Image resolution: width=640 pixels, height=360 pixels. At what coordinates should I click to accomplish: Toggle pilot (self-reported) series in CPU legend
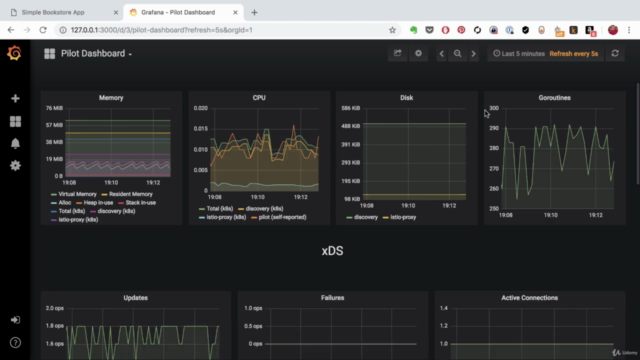282,217
